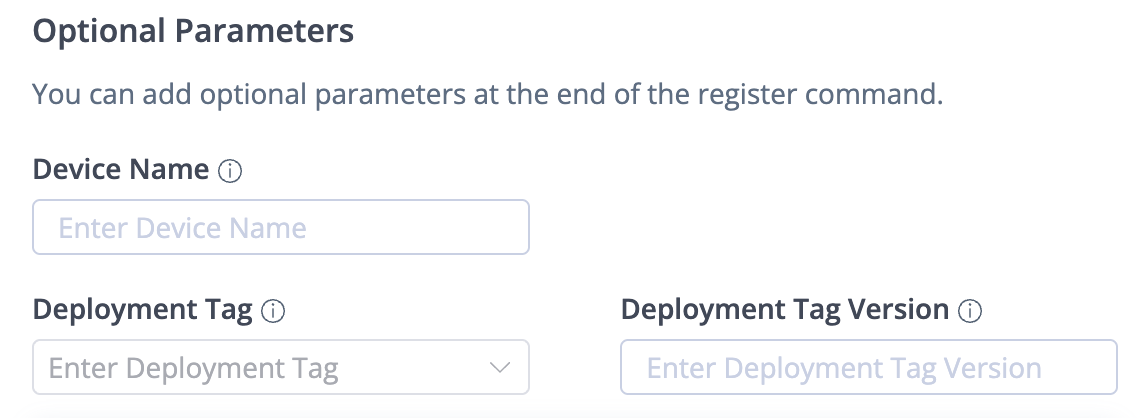The width and height of the screenshot is (1146, 418).
Task: Click the Deployment Tag info icon
Action: (273, 312)
